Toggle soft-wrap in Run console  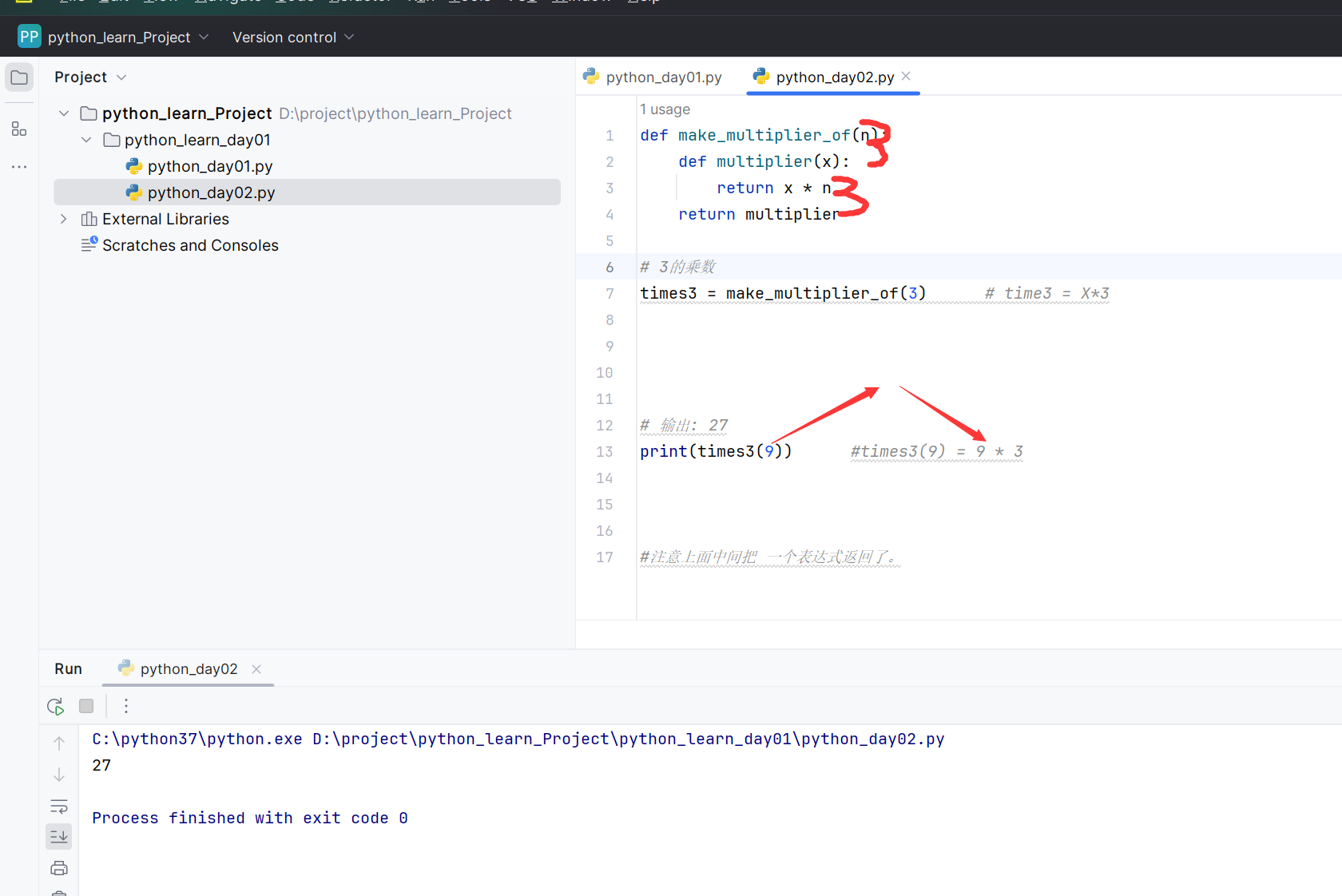[59, 806]
